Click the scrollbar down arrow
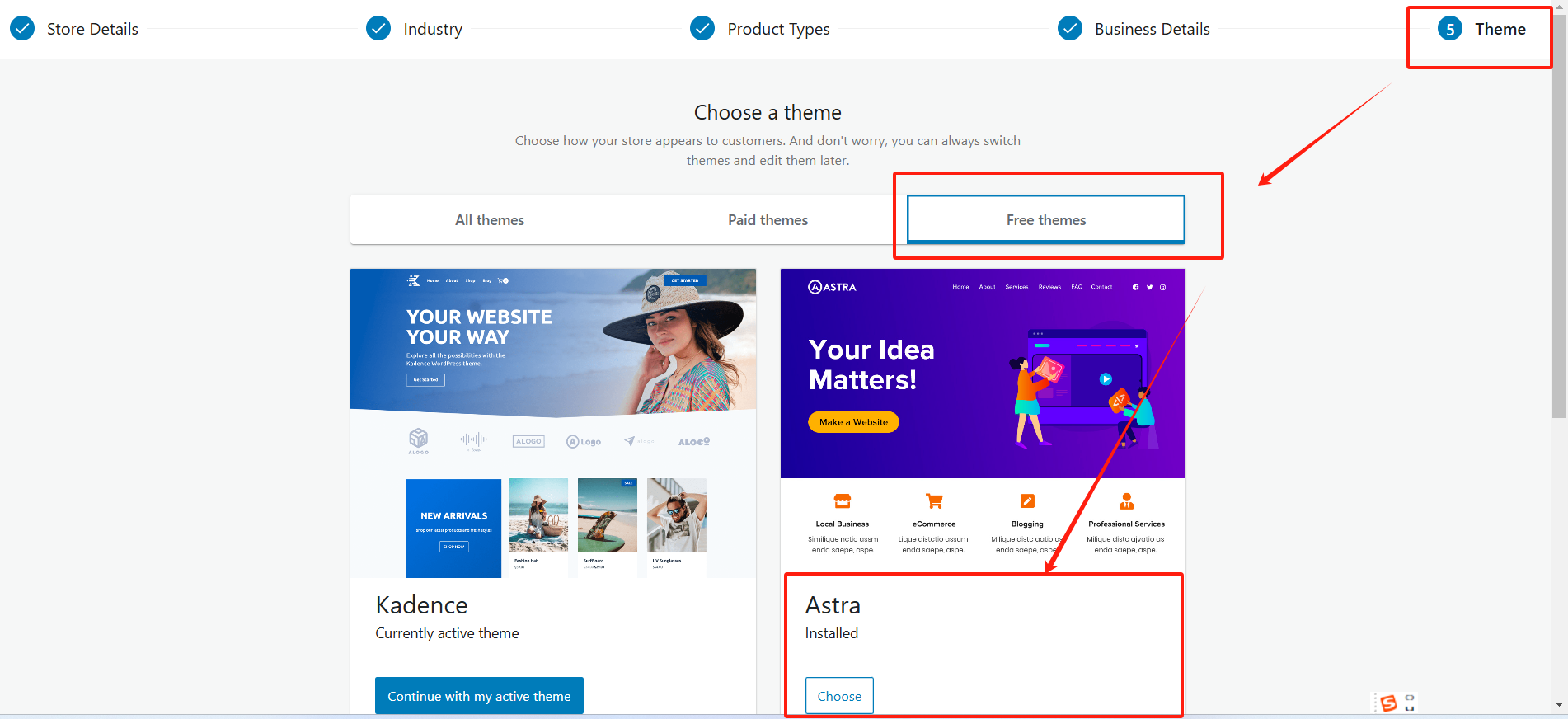 (1559, 705)
